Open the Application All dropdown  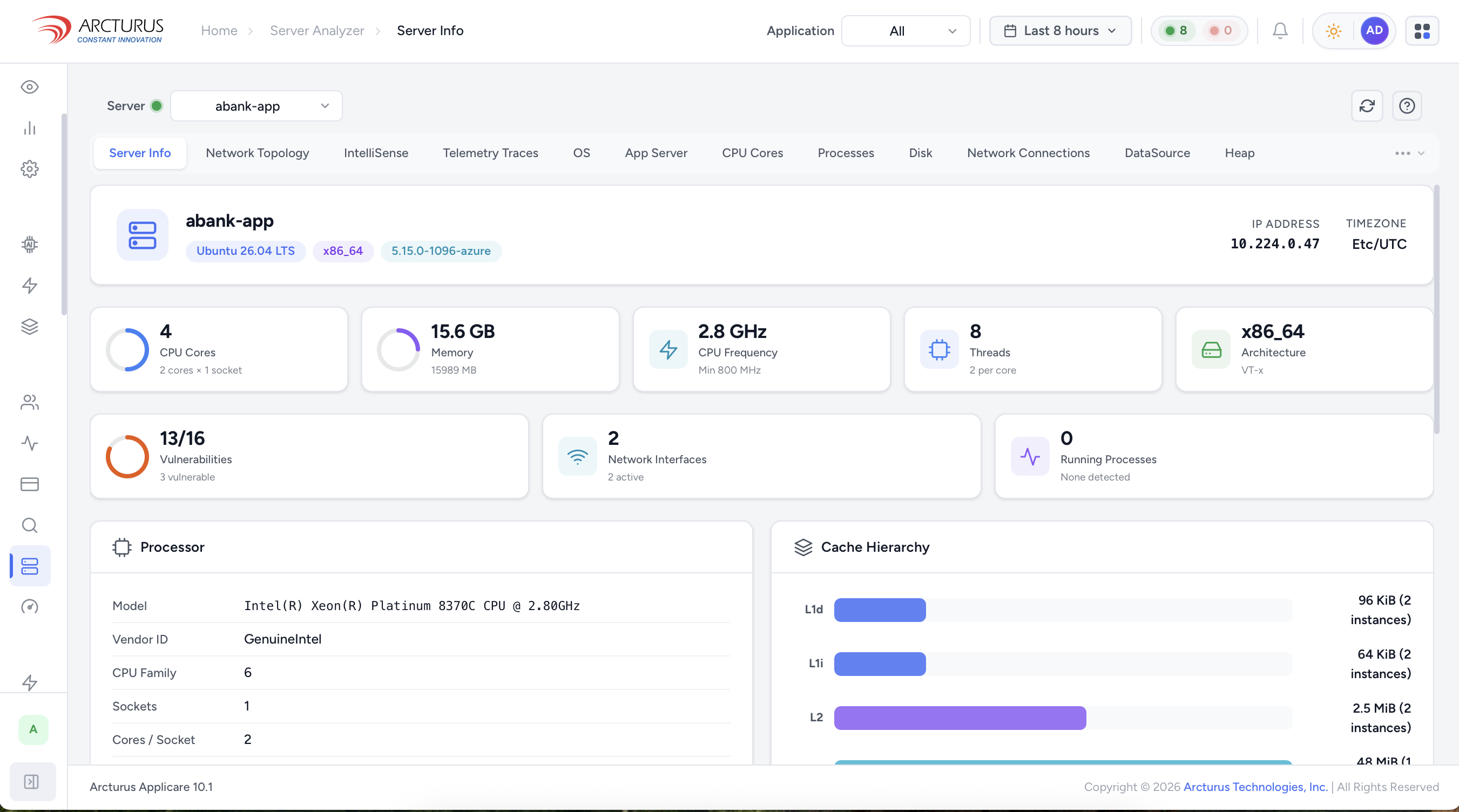coord(906,31)
